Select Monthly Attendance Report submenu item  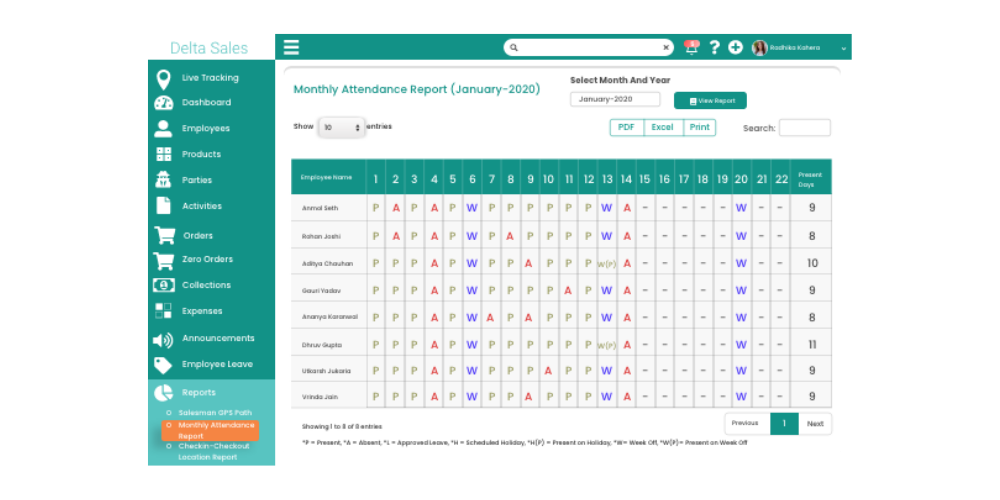[210, 430]
